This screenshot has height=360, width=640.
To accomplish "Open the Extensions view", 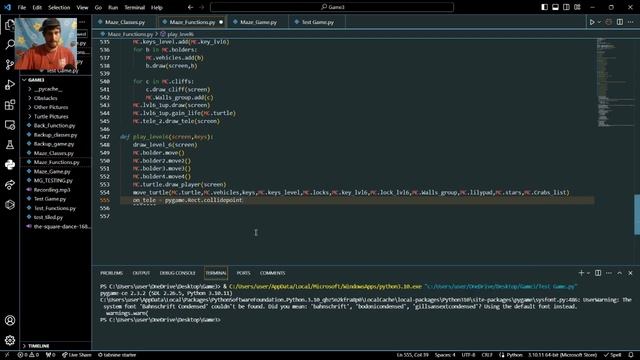I will pyautogui.click(x=10, y=104).
